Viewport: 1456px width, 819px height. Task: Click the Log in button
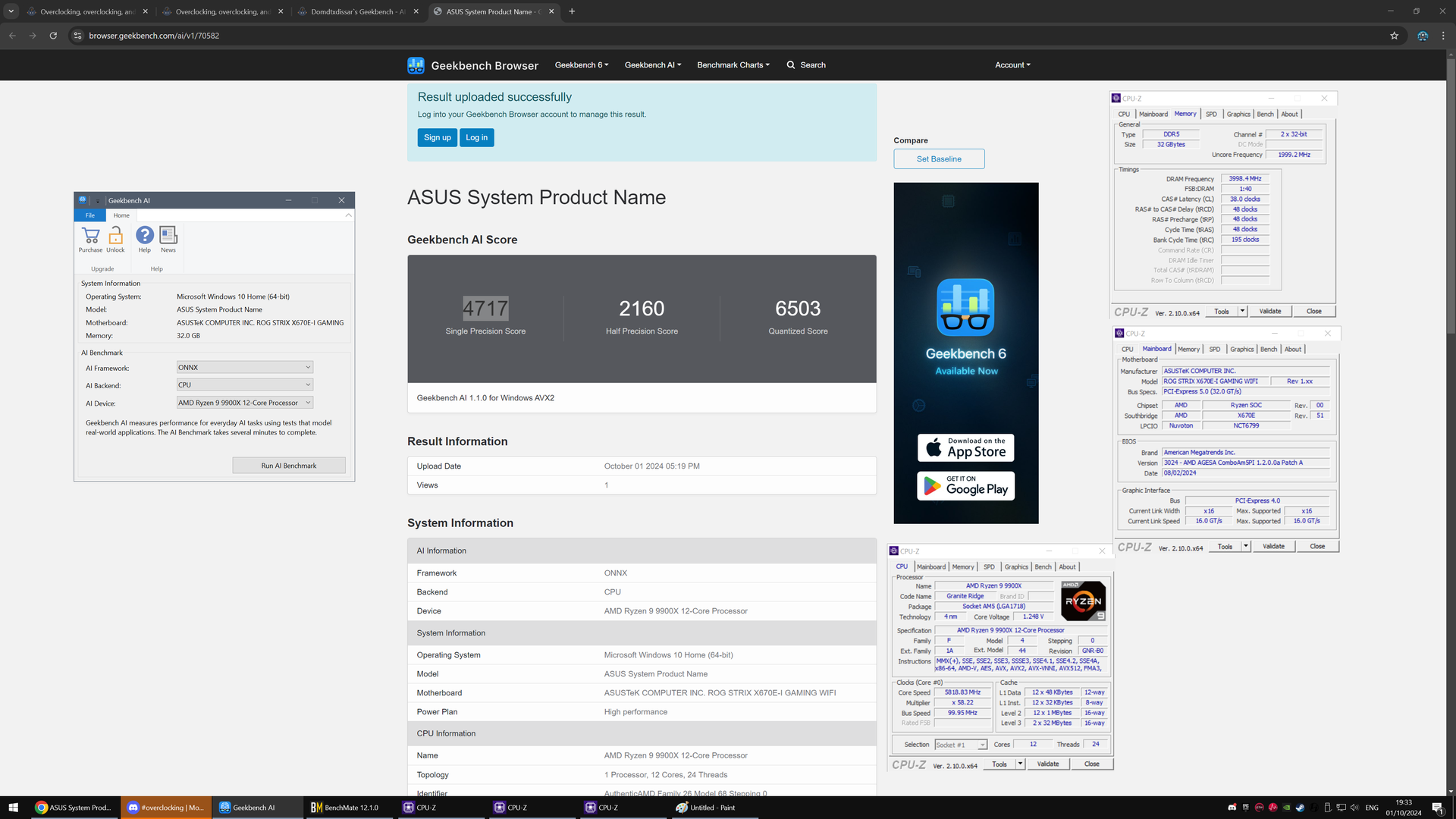click(x=476, y=137)
